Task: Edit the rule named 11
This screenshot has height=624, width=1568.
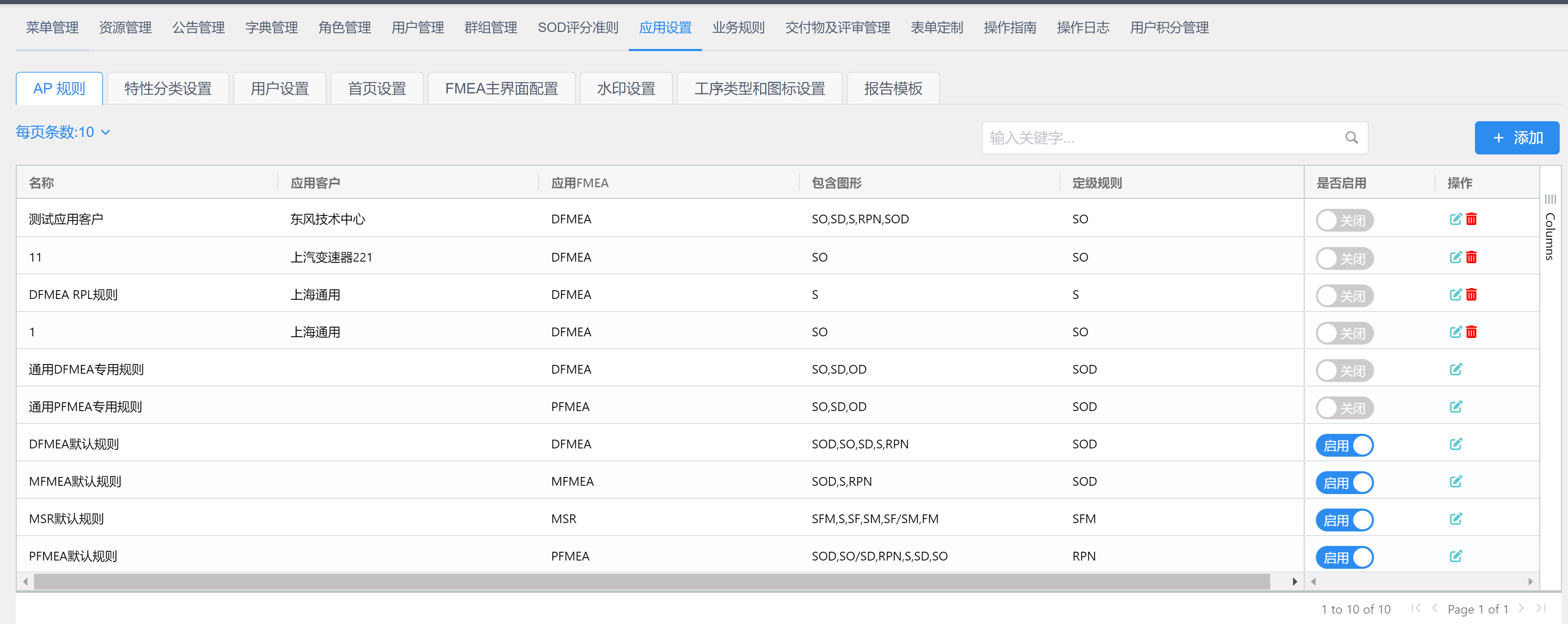Action: pos(1455,257)
